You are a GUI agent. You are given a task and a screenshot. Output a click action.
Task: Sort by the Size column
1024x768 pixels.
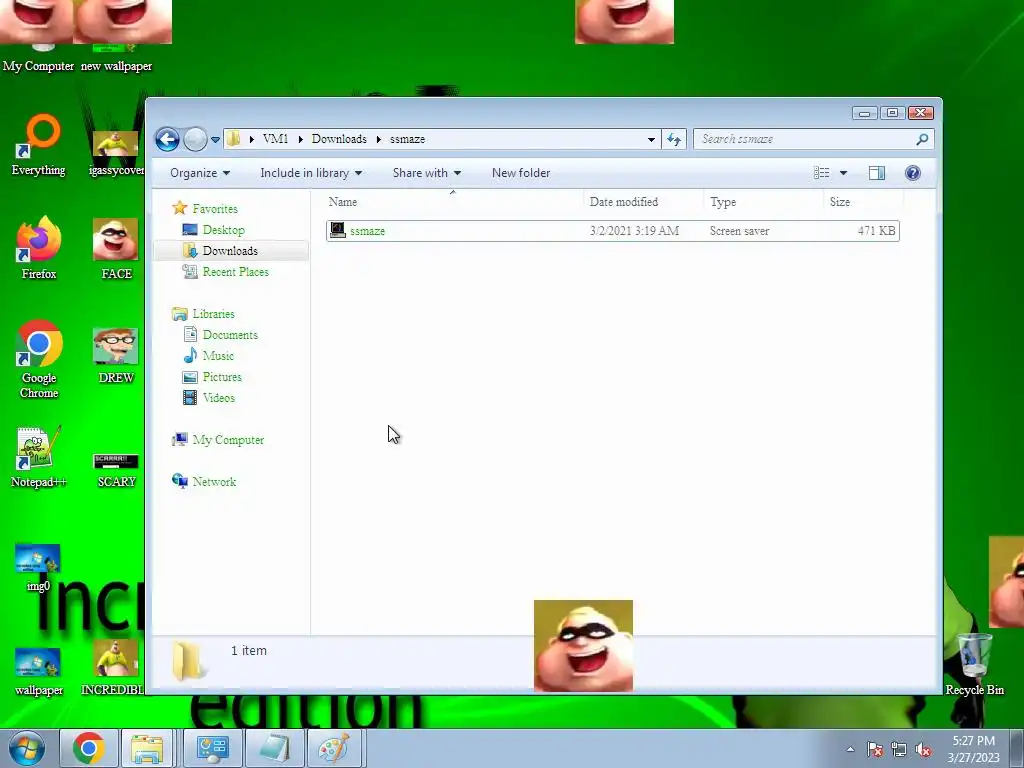(x=863, y=202)
